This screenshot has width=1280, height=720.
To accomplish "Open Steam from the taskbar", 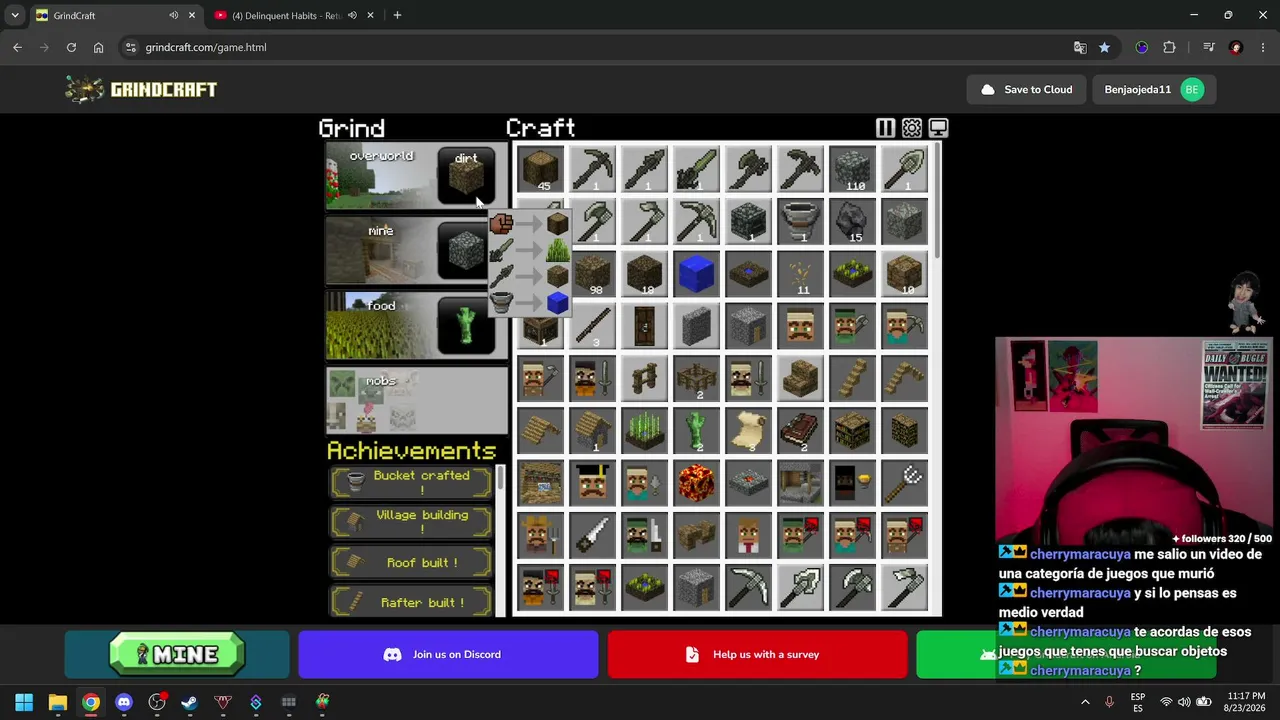I will tap(189, 702).
